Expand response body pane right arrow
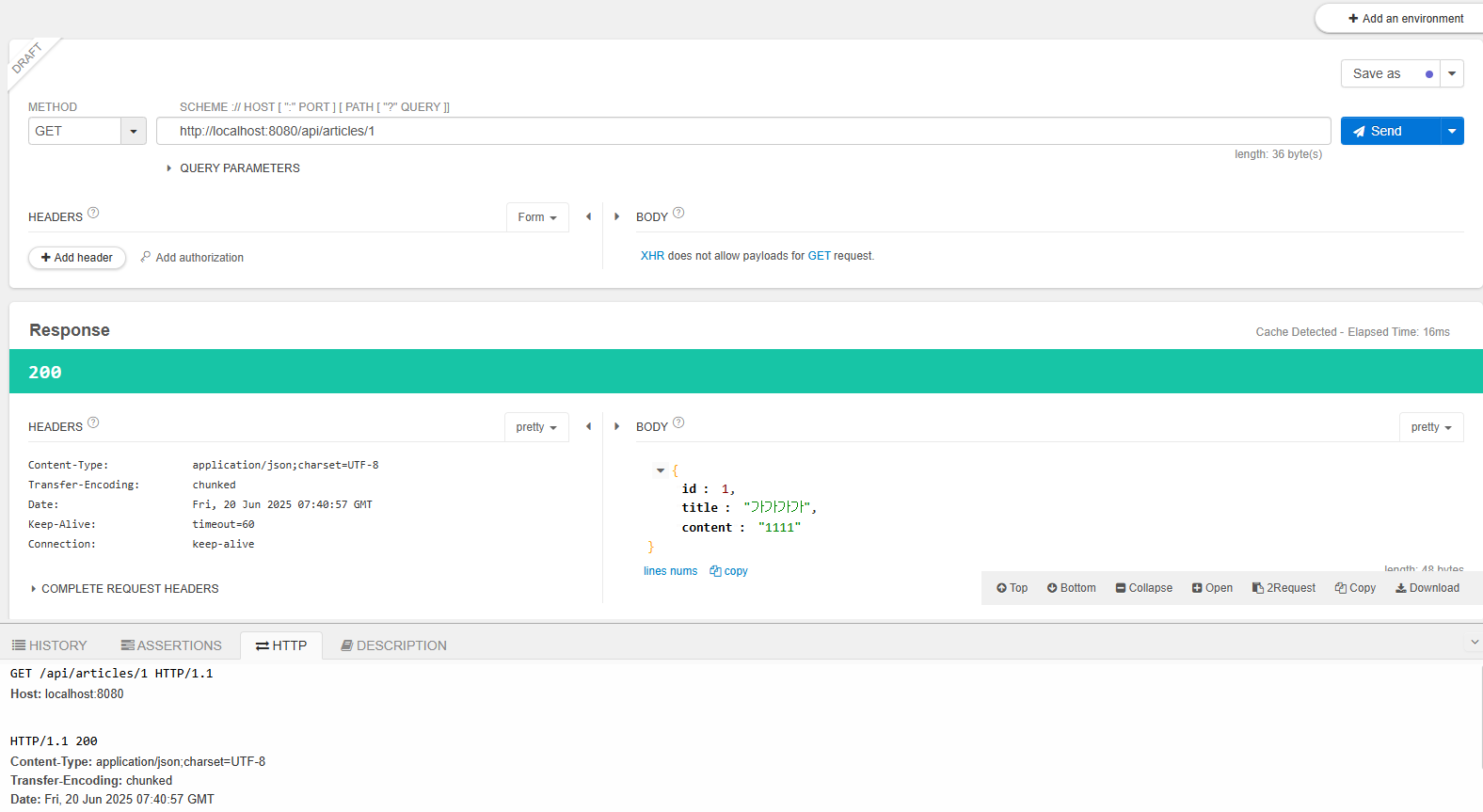 616,426
